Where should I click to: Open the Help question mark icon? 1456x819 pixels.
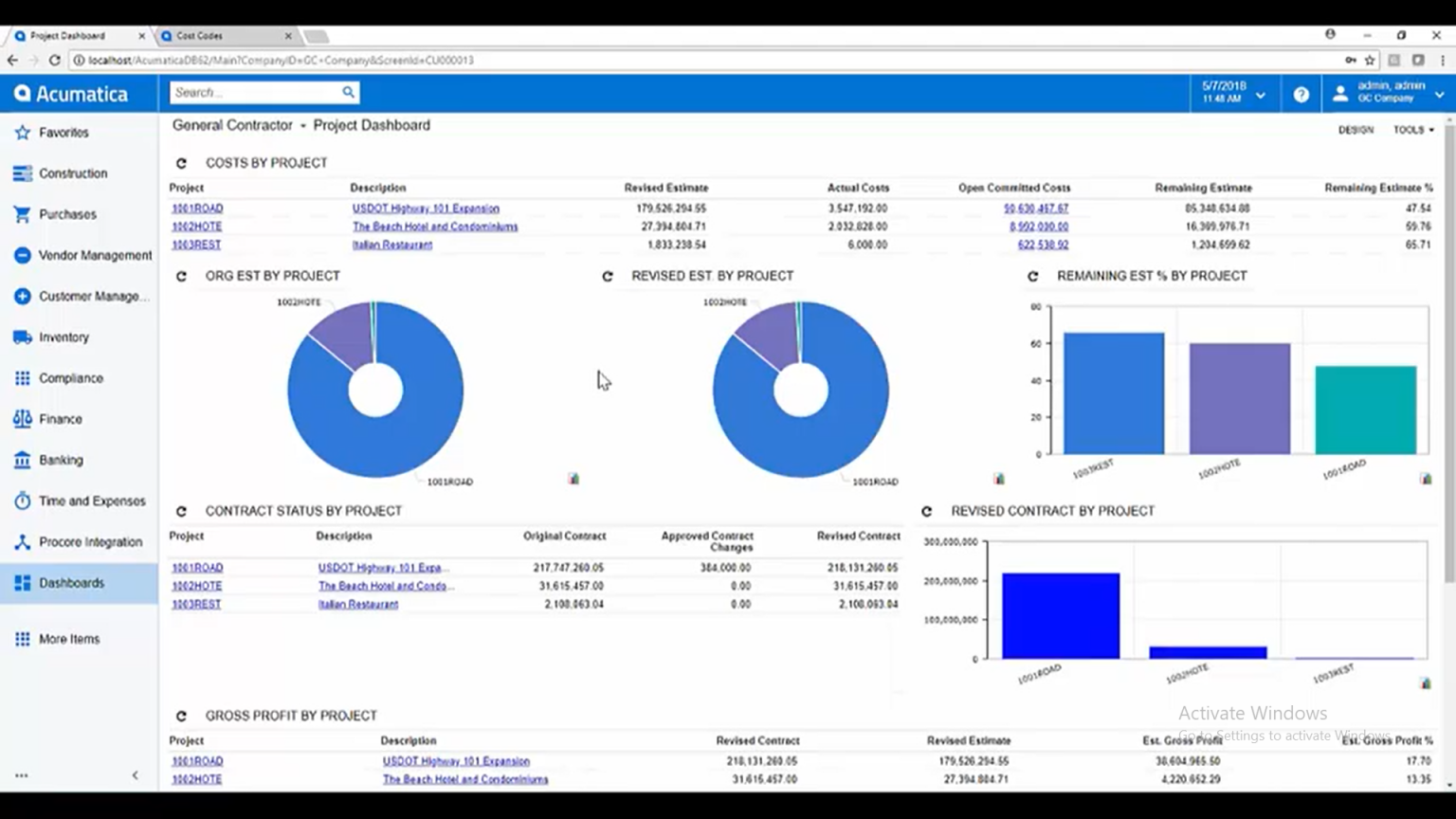pyautogui.click(x=1301, y=93)
